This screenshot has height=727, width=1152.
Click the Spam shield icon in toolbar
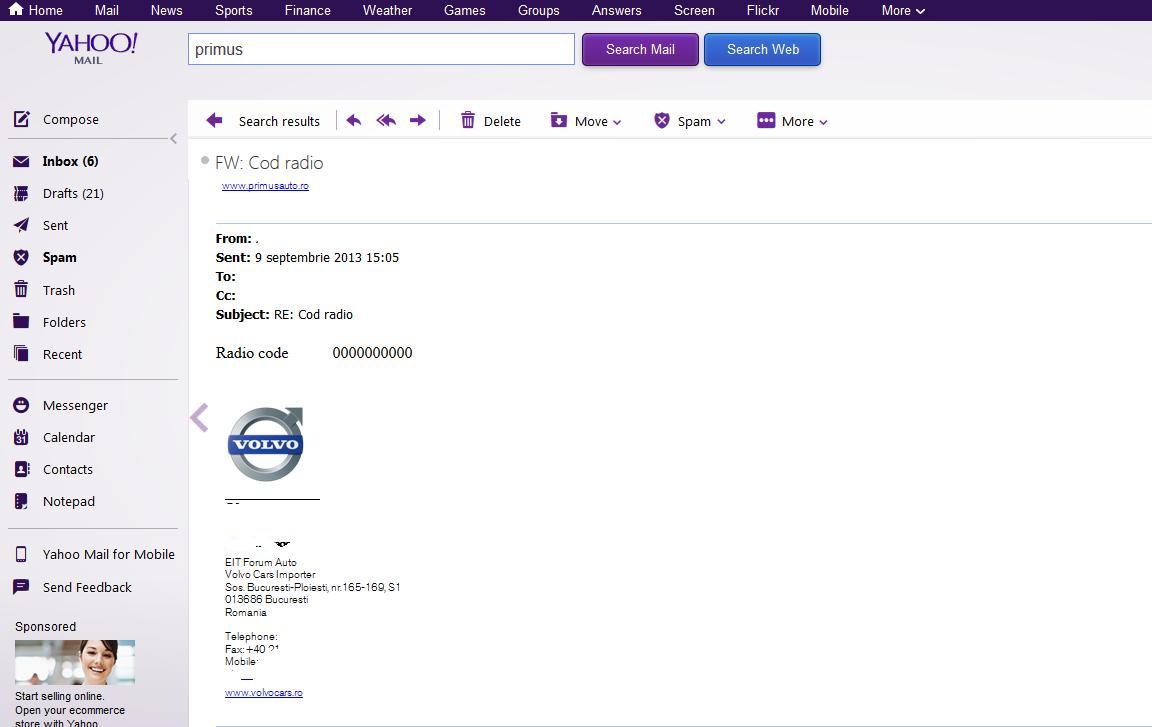click(662, 120)
